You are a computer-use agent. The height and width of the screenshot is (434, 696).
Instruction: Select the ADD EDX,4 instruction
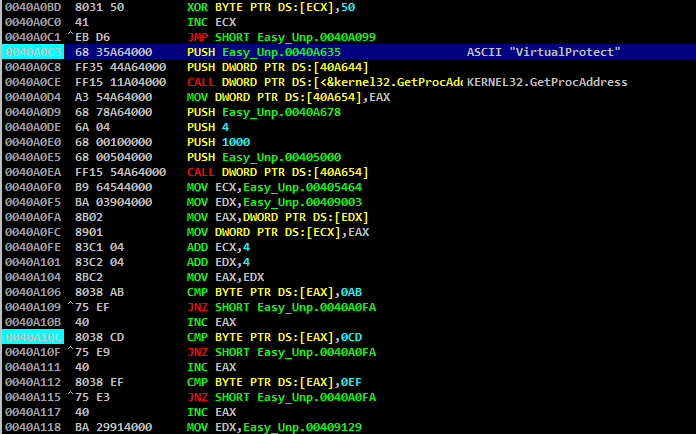[218, 262]
